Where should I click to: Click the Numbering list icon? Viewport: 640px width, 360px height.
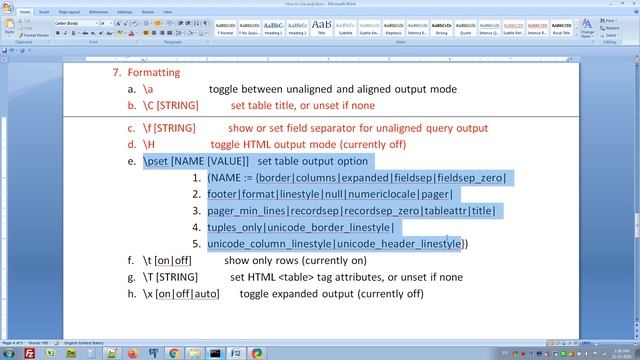coord(158,23)
